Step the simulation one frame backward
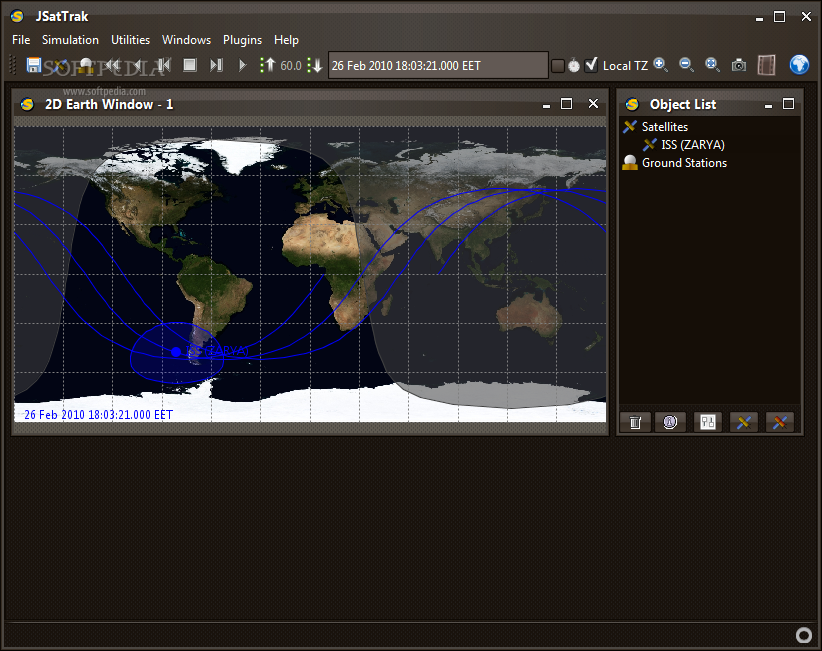Viewport: 822px width, 651px height. coord(164,66)
